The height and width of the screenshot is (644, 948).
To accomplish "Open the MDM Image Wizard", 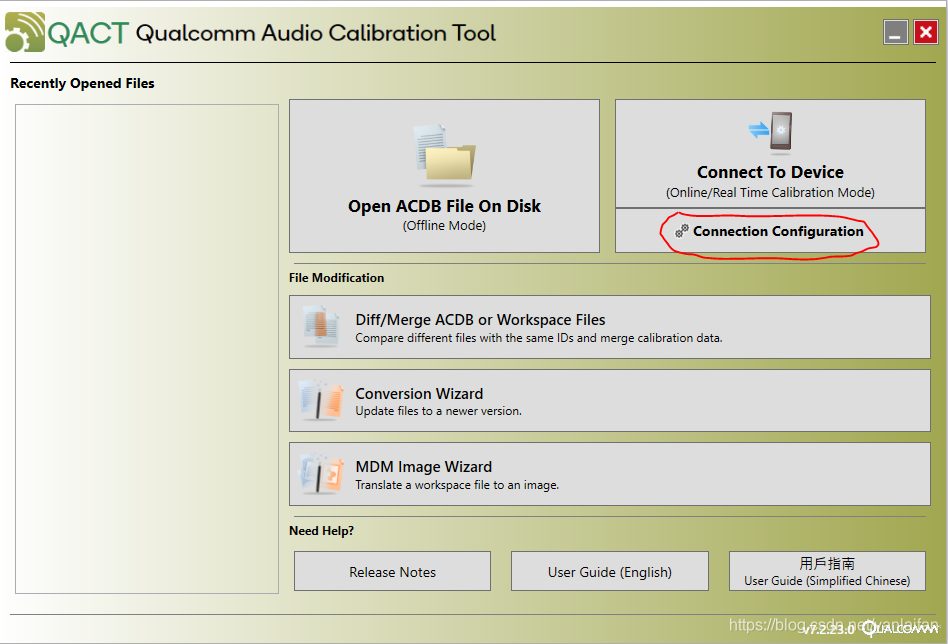I will pyautogui.click(x=609, y=474).
